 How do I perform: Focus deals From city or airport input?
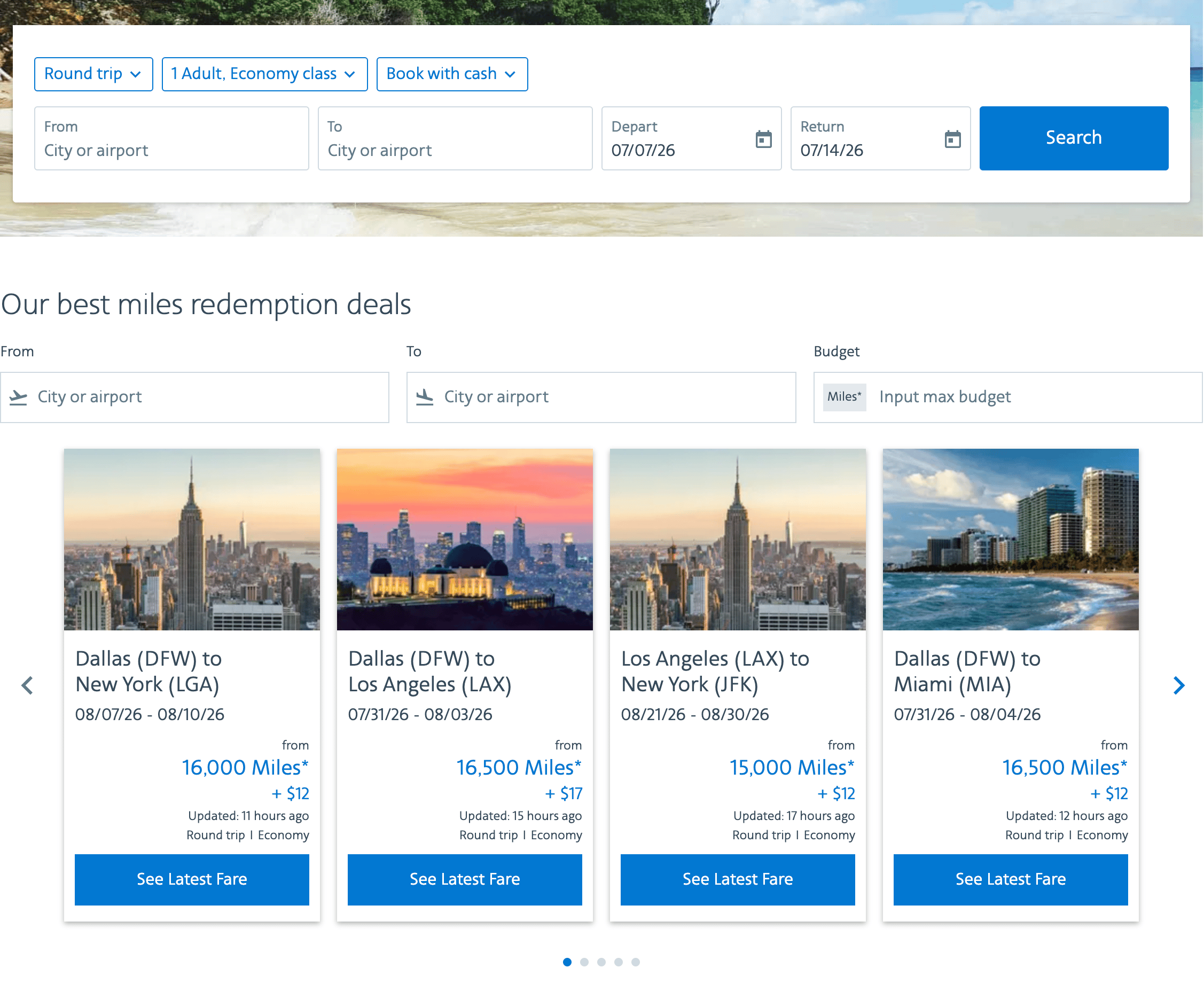[194, 397]
